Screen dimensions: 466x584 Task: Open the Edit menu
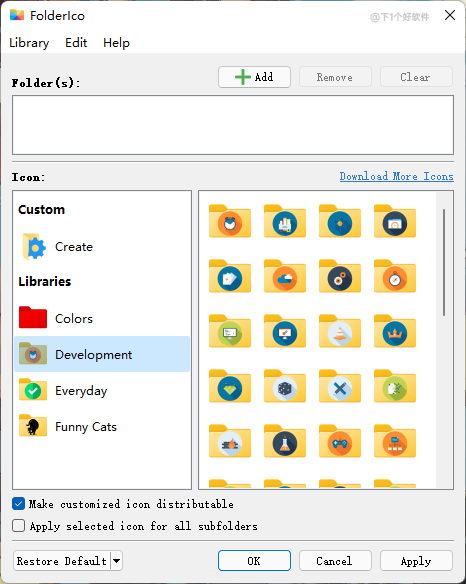(76, 43)
